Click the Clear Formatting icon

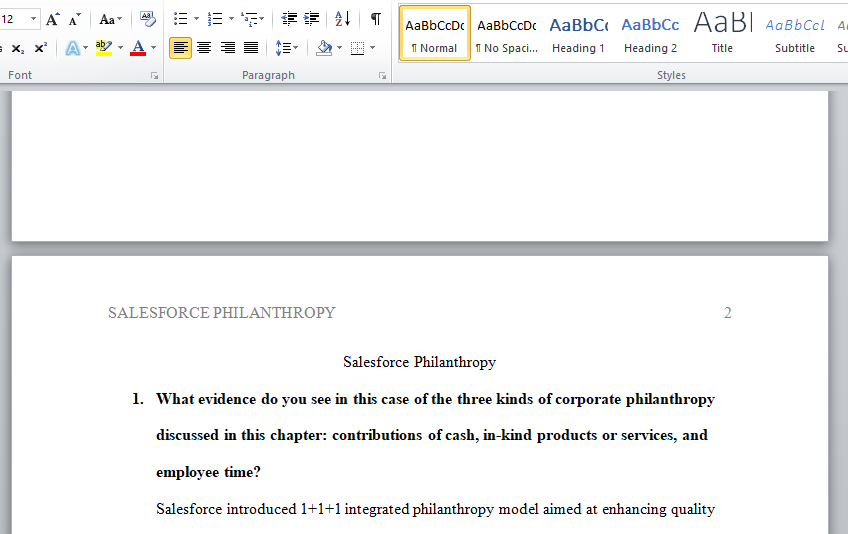pos(147,19)
